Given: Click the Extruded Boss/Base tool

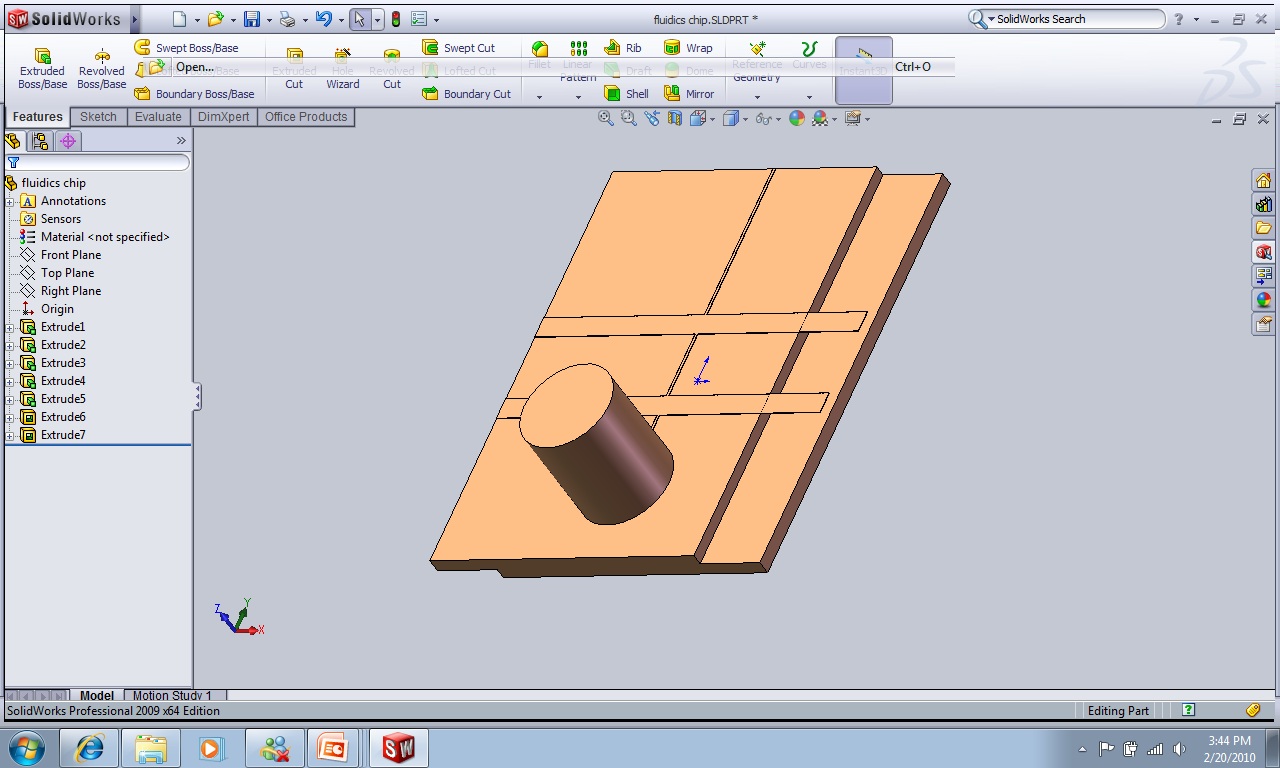Looking at the screenshot, I should click(x=42, y=68).
